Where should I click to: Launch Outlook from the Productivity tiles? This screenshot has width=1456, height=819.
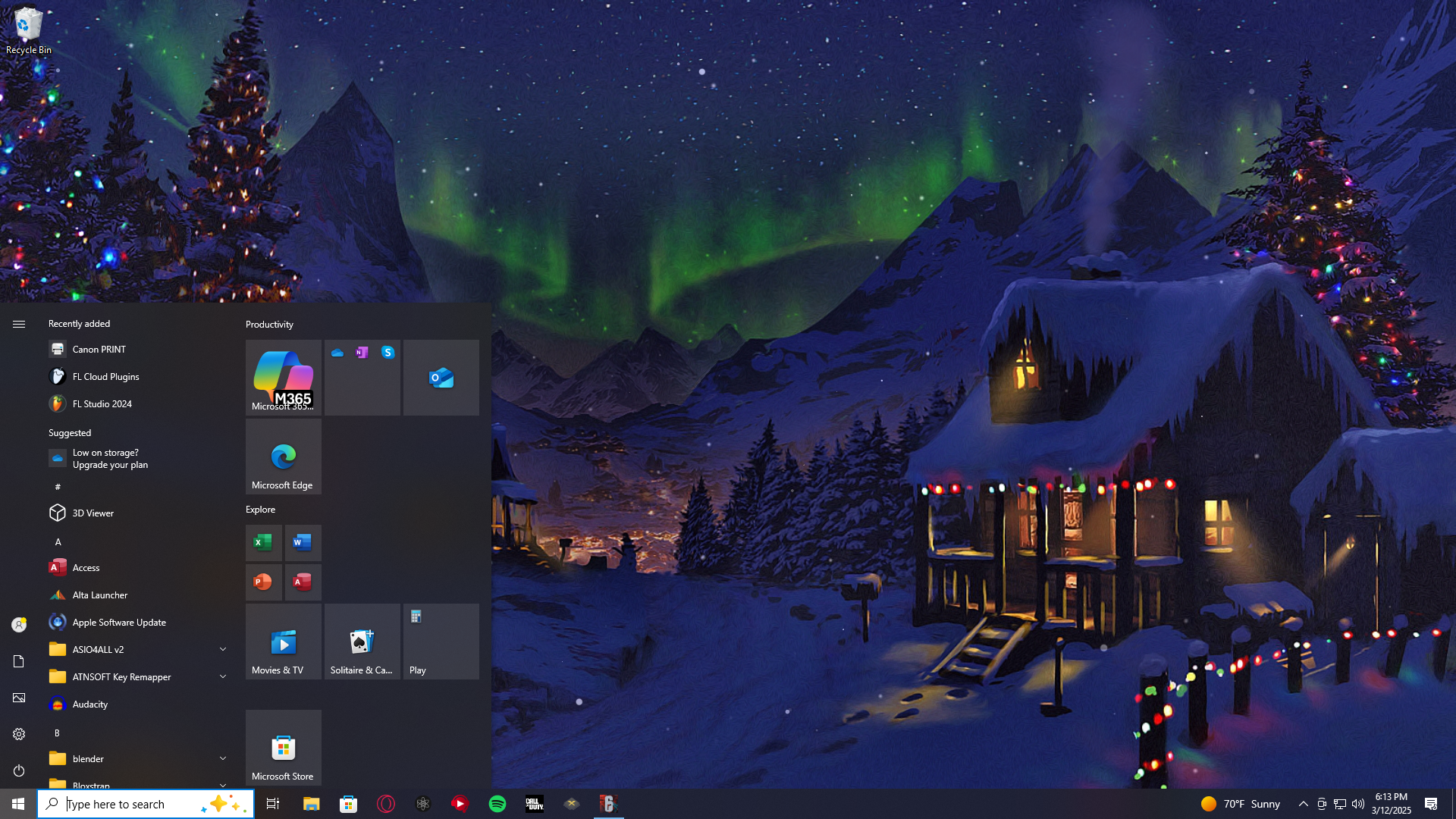441,377
